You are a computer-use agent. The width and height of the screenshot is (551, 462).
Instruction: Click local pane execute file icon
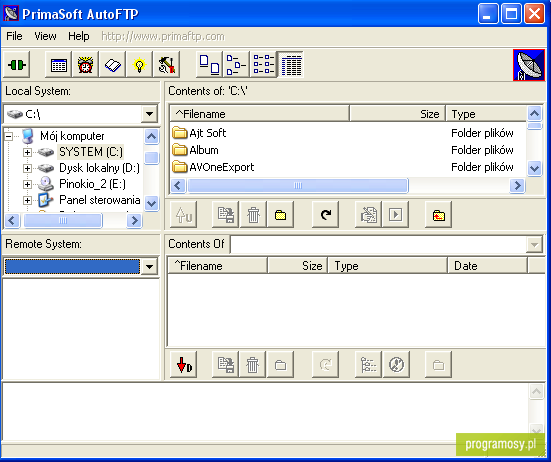coord(396,215)
